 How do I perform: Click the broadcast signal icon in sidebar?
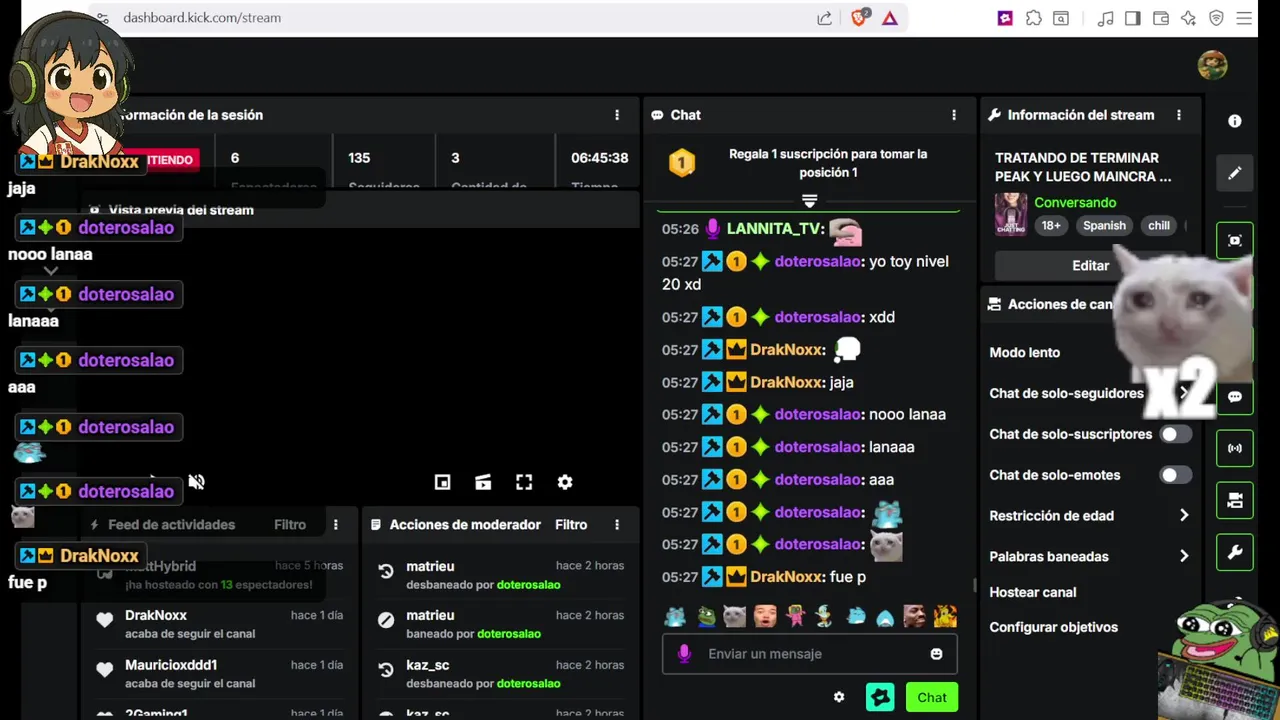click(x=1235, y=448)
